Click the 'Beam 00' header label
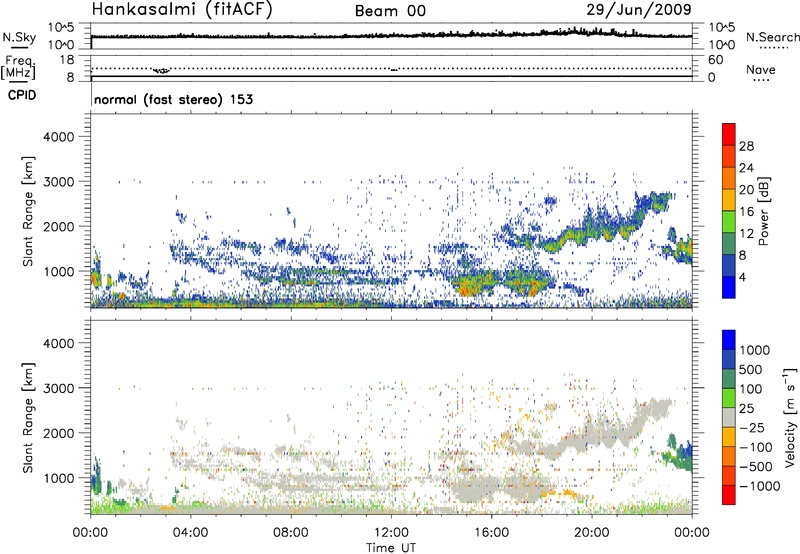This screenshot has width=800, height=554. coord(390,11)
